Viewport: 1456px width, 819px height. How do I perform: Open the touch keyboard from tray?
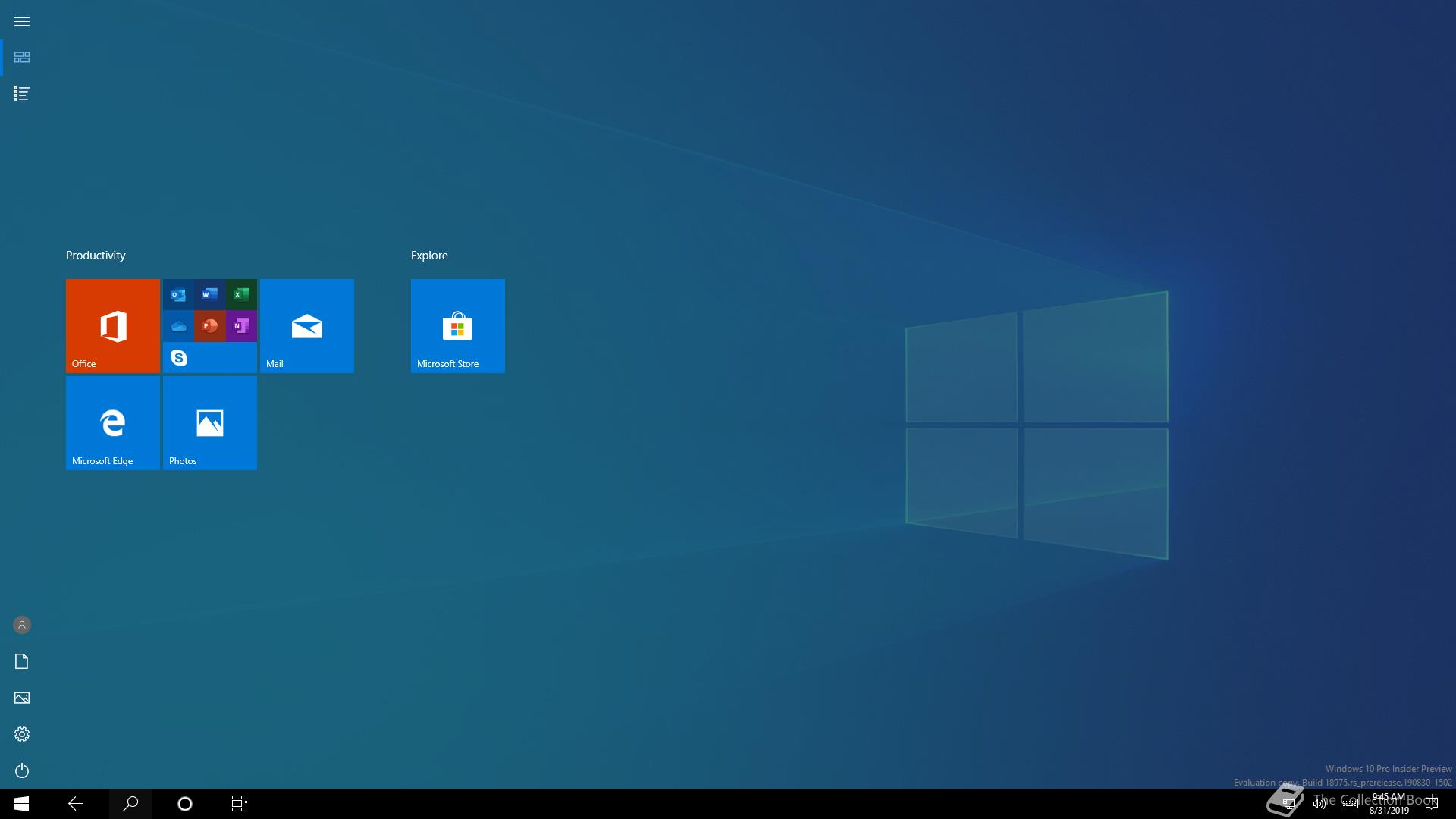click(x=1349, y=804)
